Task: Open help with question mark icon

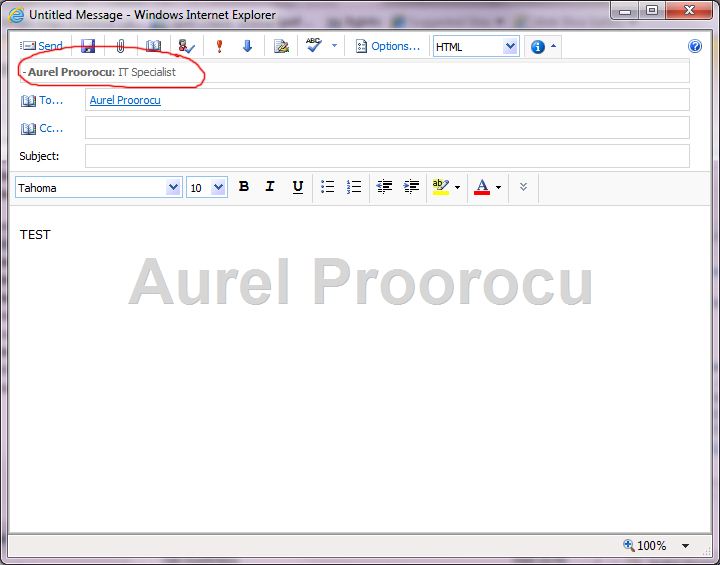Action: point(695,46)
